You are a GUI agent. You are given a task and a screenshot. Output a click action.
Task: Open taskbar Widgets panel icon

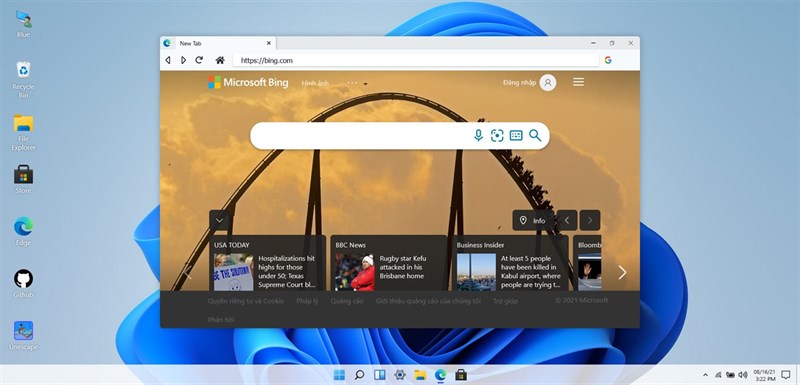tap(380, 375)
